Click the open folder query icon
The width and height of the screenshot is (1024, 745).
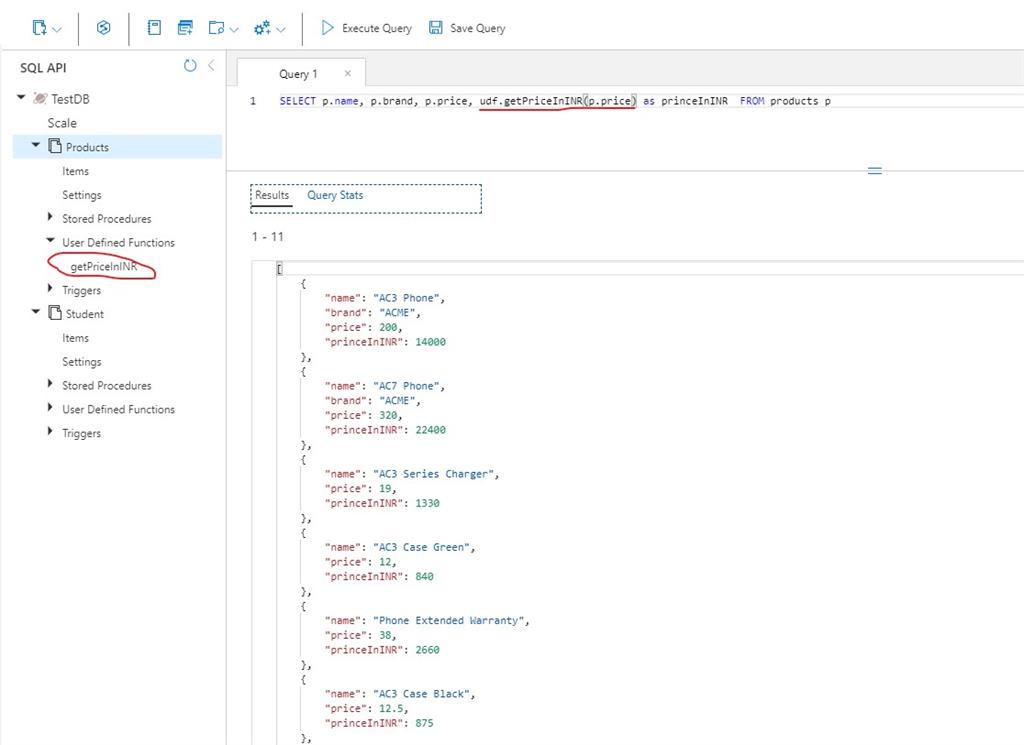pyautogui.click(x=217, y=28)
